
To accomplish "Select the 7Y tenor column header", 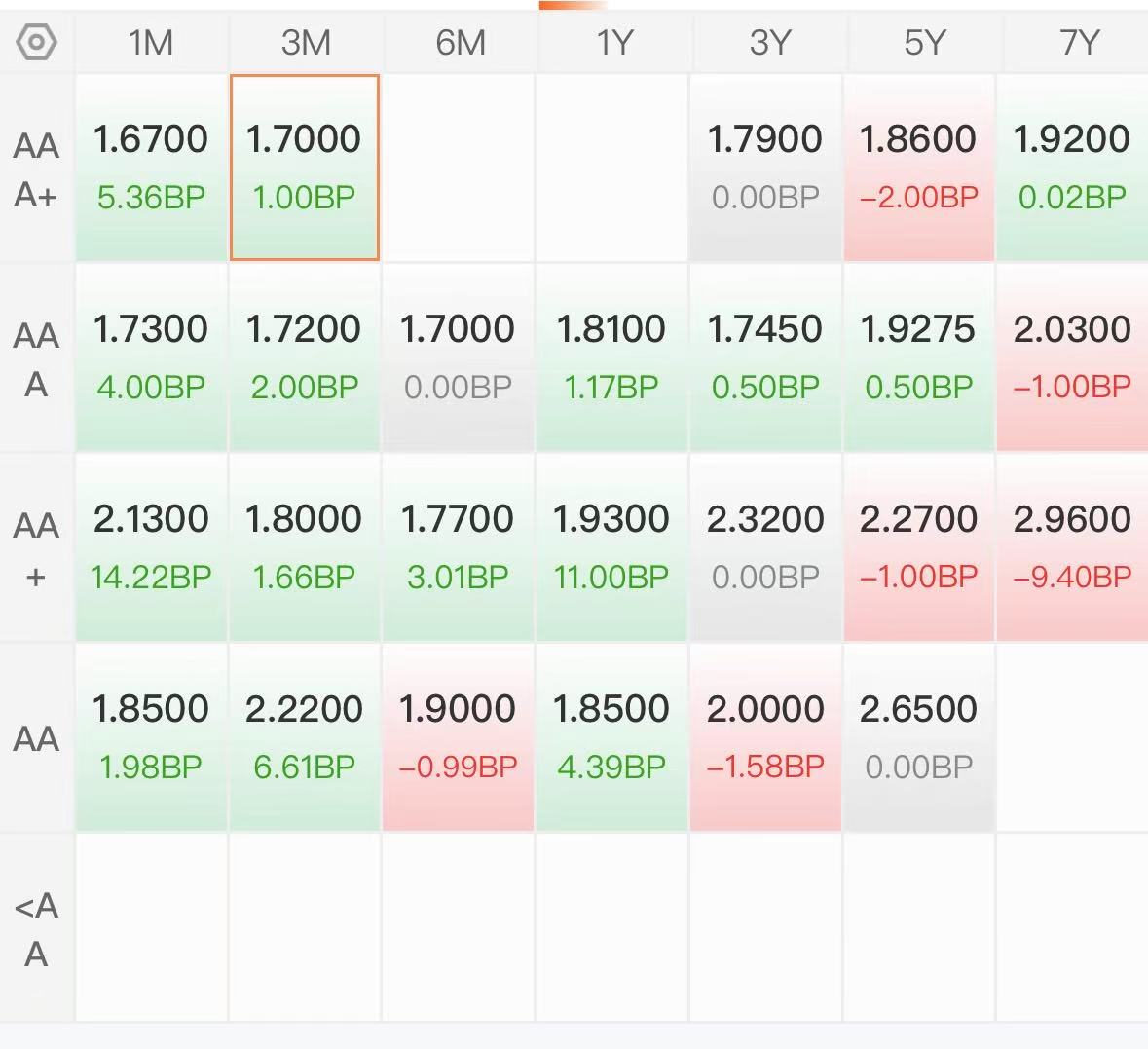I will (1078, 43).
